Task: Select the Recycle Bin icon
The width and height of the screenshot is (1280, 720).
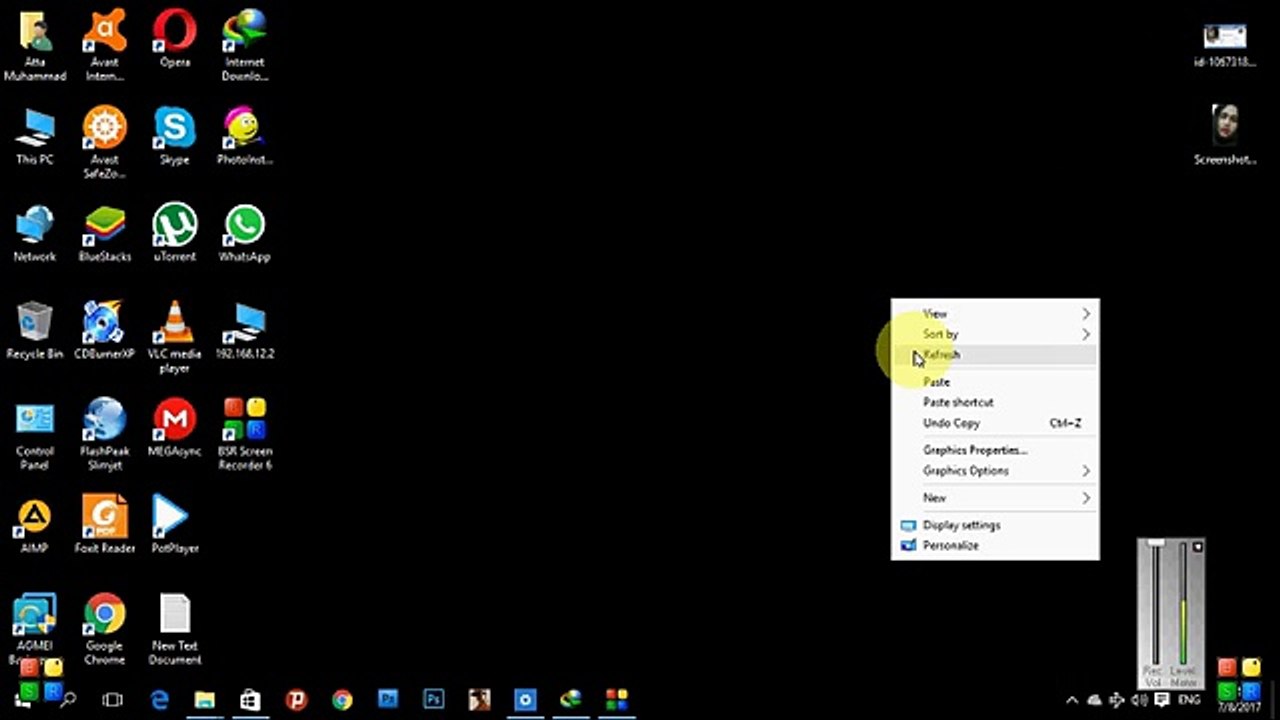Action: tap(35, 330)
